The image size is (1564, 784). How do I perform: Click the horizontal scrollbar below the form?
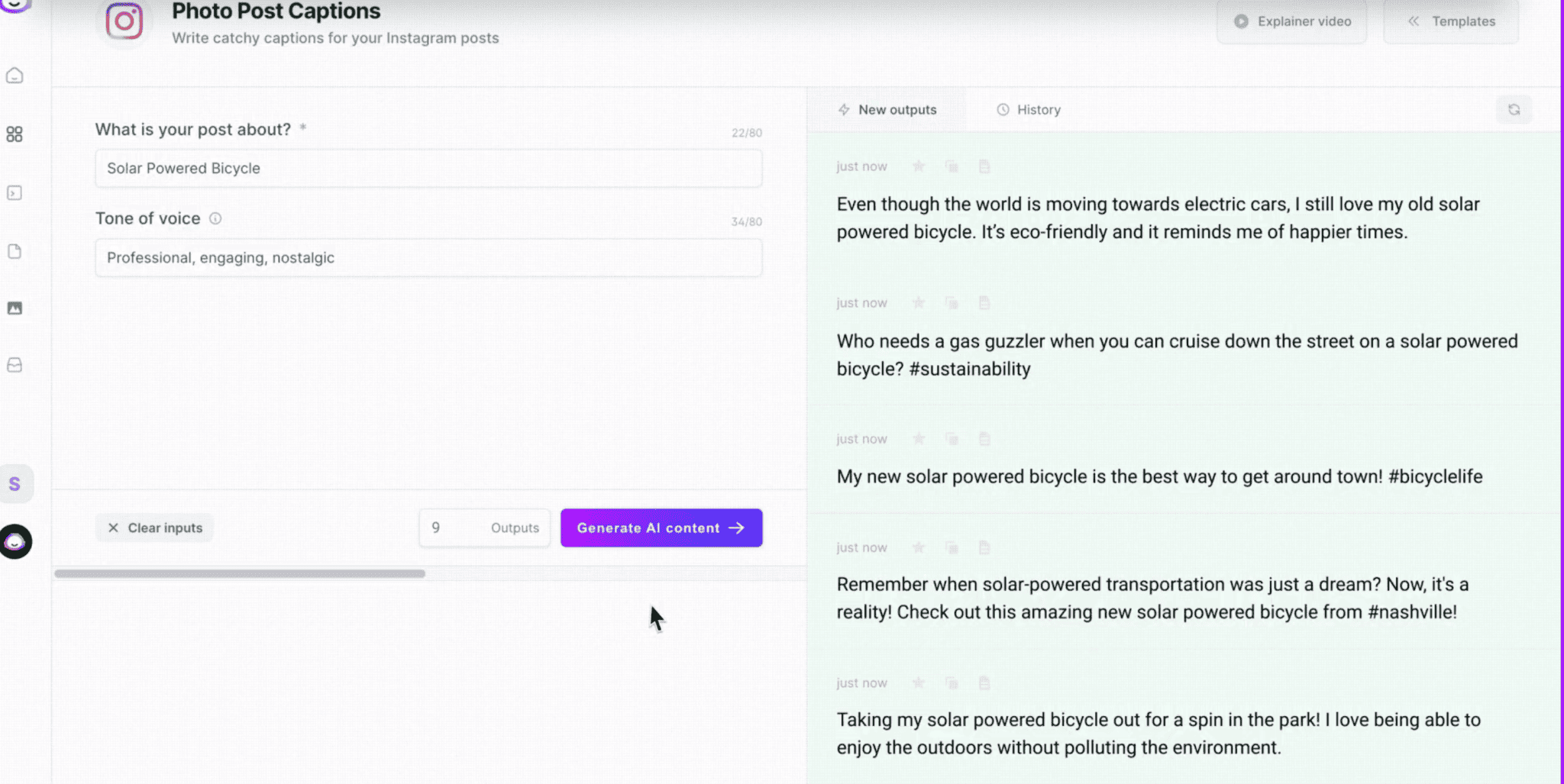click(241, 572)
